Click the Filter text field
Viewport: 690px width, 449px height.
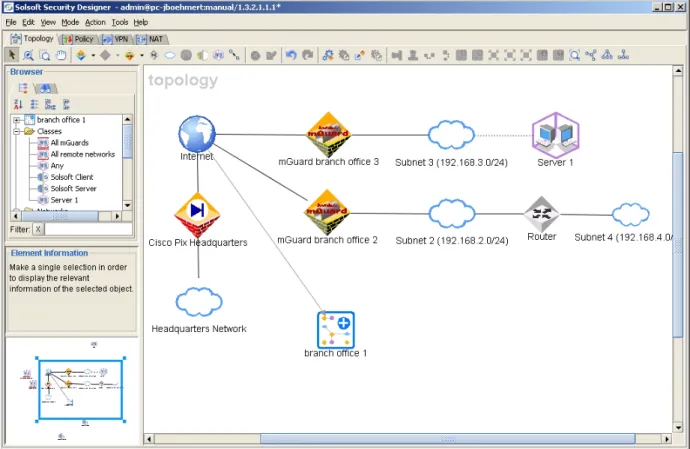click(x=88, y=229)
